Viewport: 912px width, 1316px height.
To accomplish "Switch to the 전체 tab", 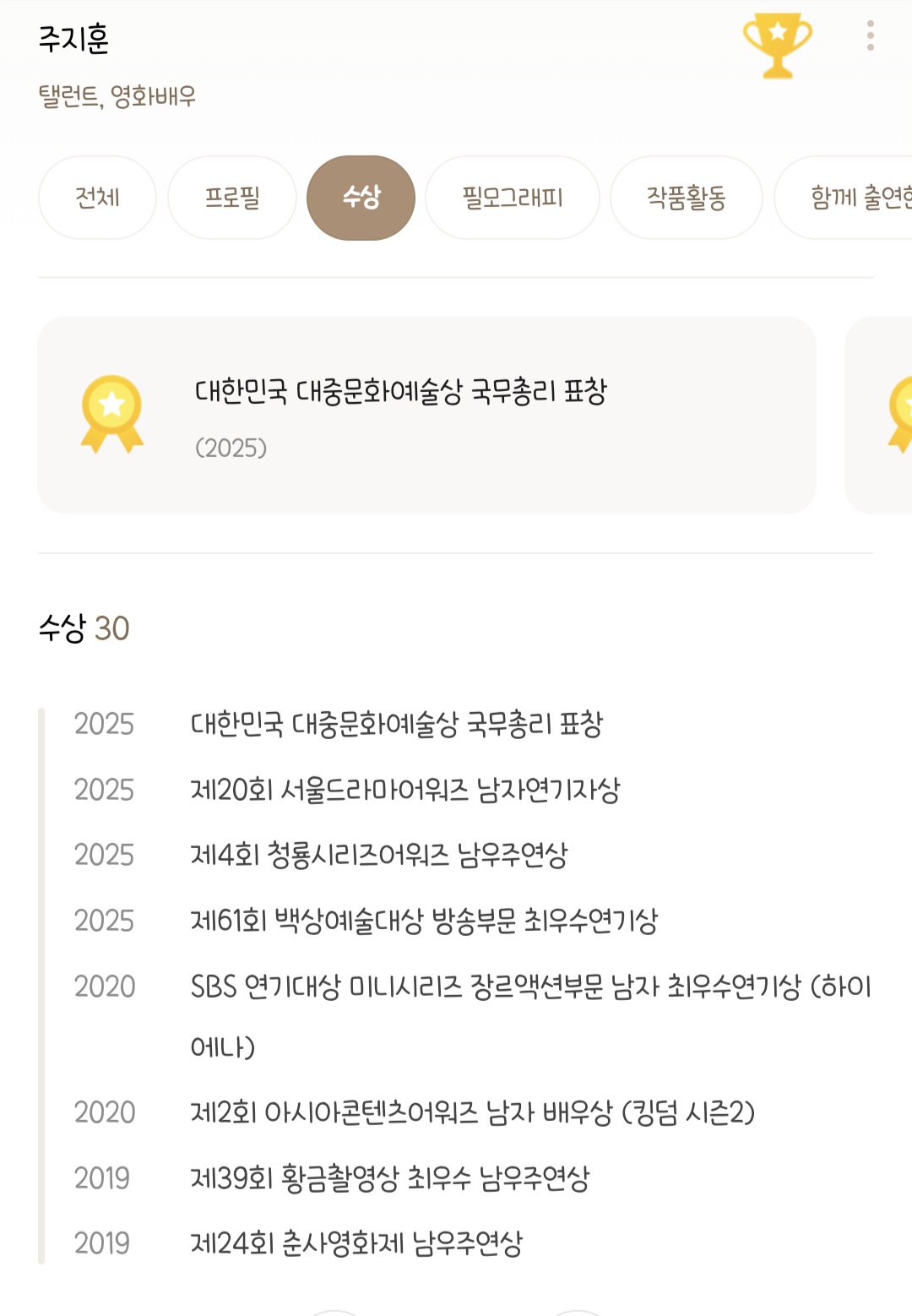I will [97, 198].
